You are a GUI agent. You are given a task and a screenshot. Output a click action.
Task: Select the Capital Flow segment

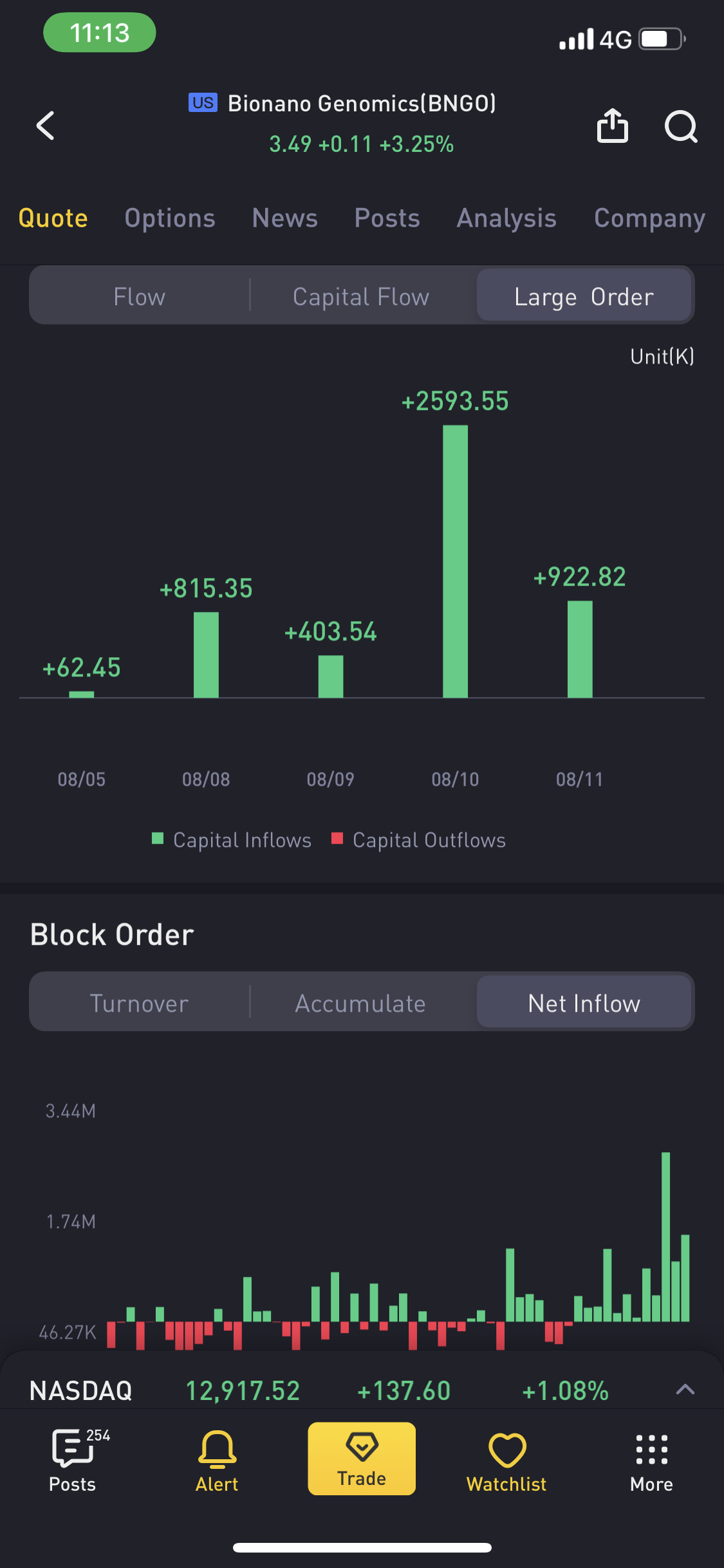(361, 297)
